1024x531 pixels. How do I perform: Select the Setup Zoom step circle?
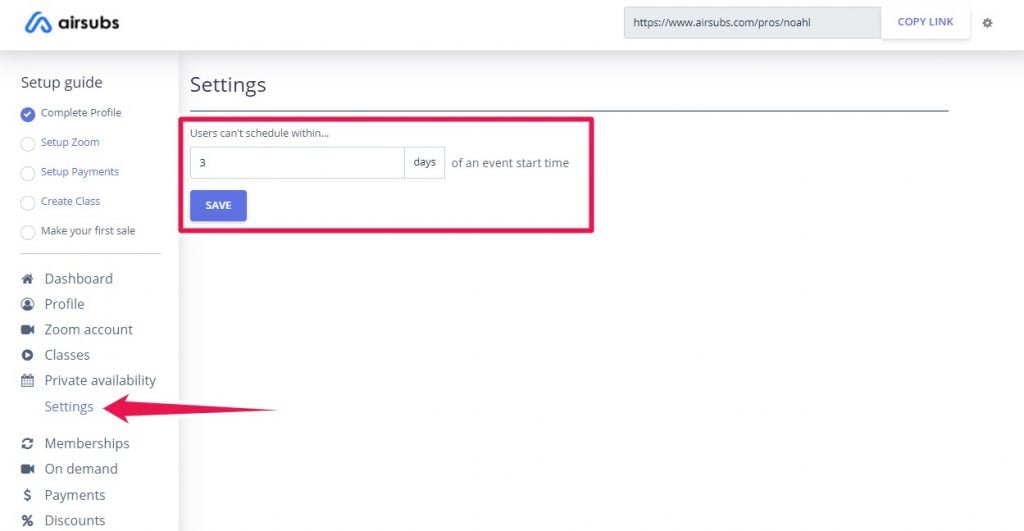tap(27, 144)
